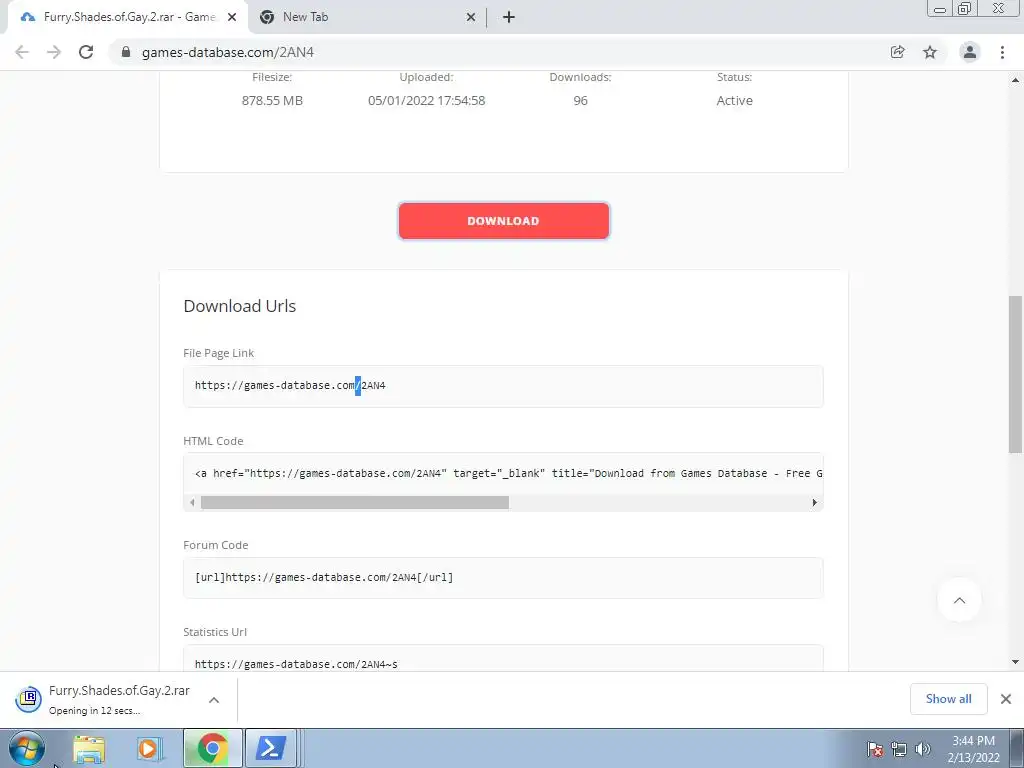This screenshot has width=1024, height=768.
Task: Click the browser Back arrow
Action: [22, 52]
